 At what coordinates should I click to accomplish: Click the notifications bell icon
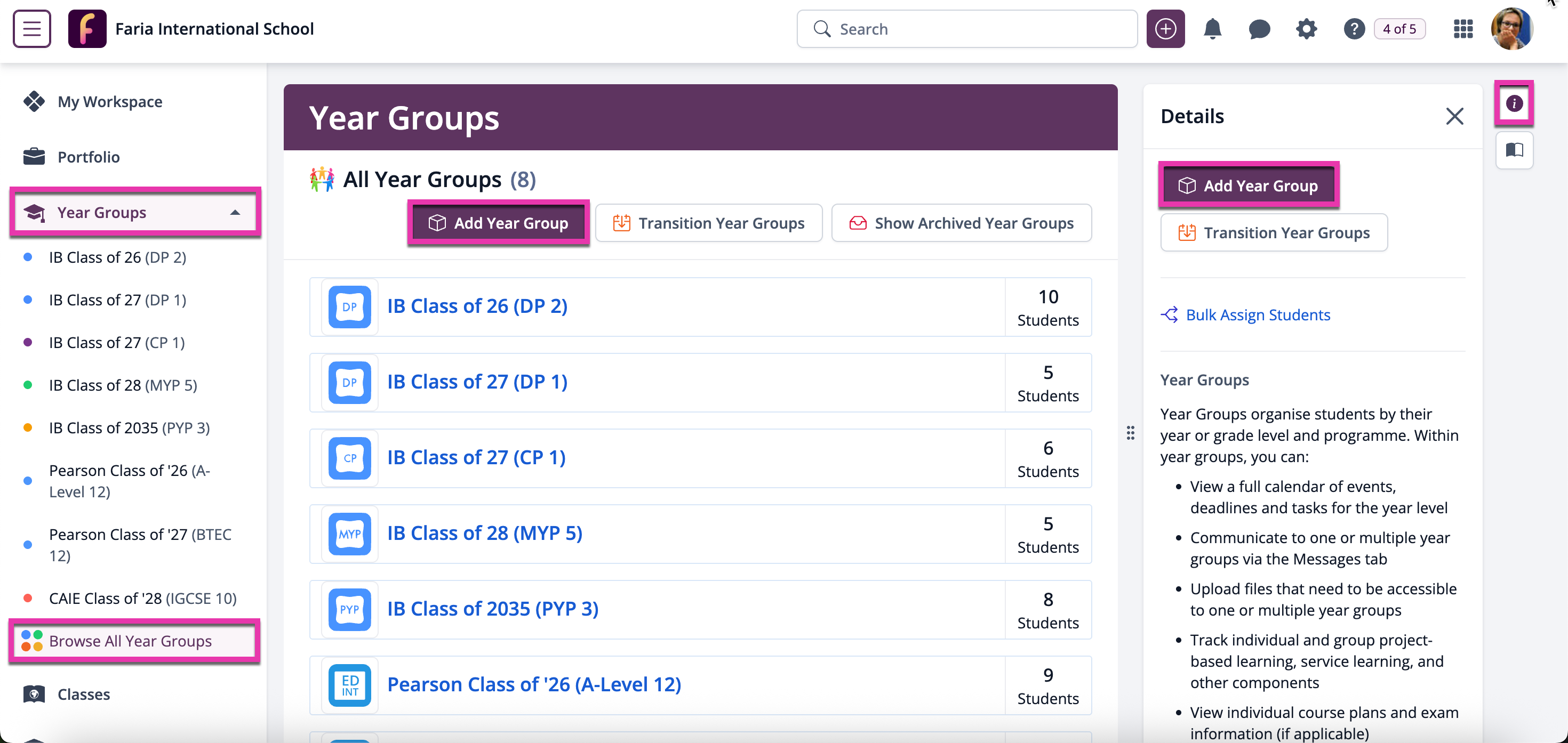pos(1212,29)
